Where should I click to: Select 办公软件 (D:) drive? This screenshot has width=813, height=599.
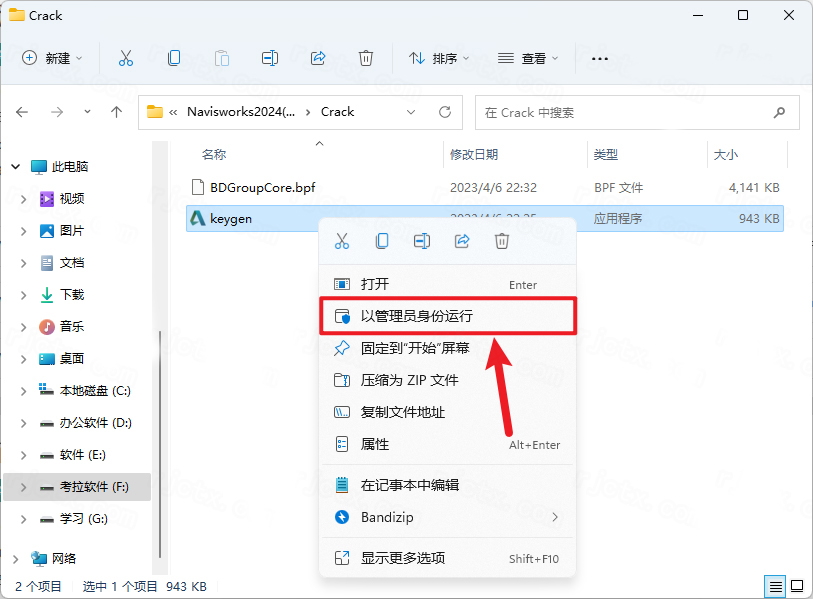click(95, 423)
